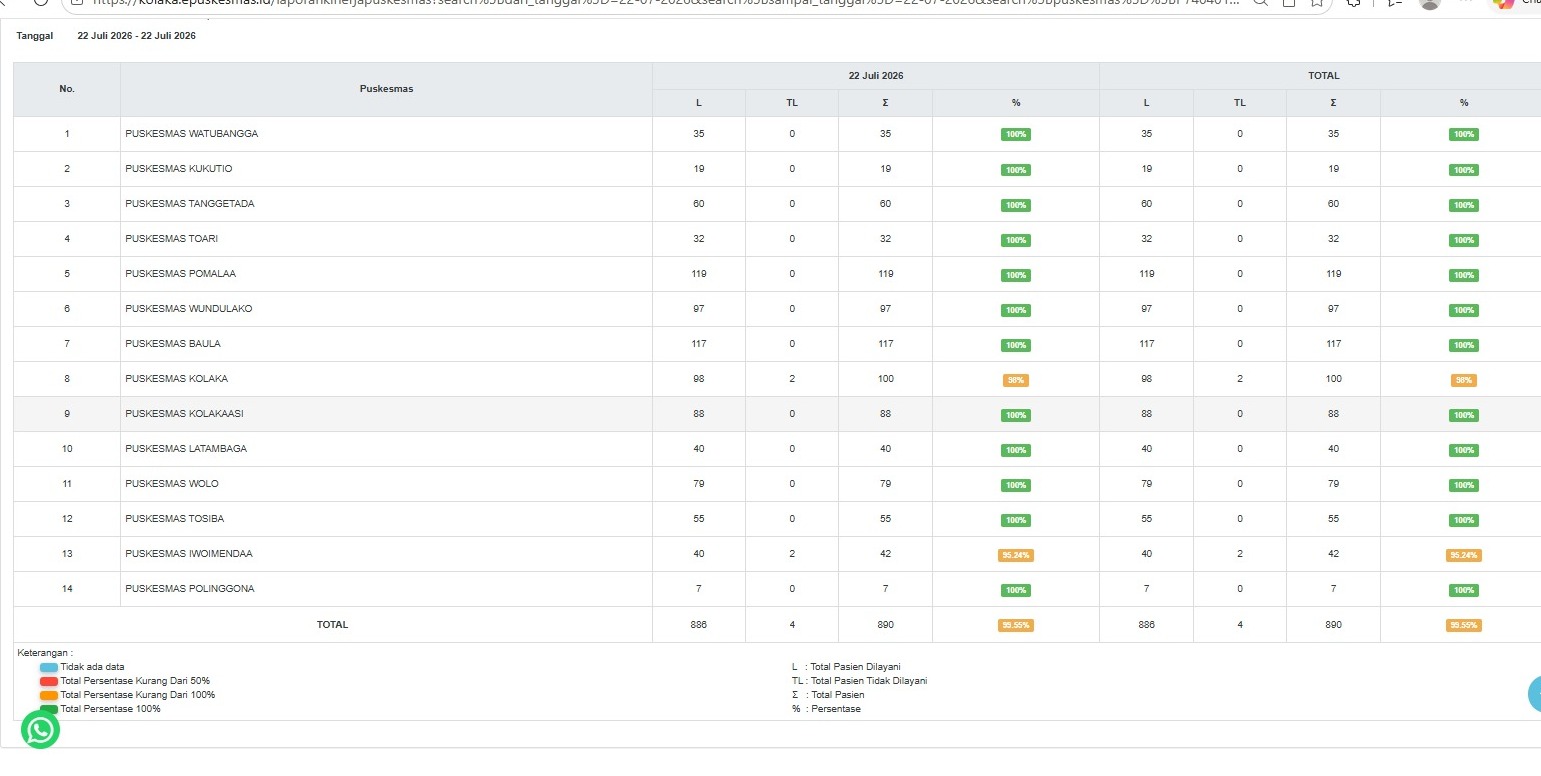Click Polinggona's 100% badge under TOTAL group
Image resolution: width=1541 pixels, height=776 pixels.
point(1464,590)
